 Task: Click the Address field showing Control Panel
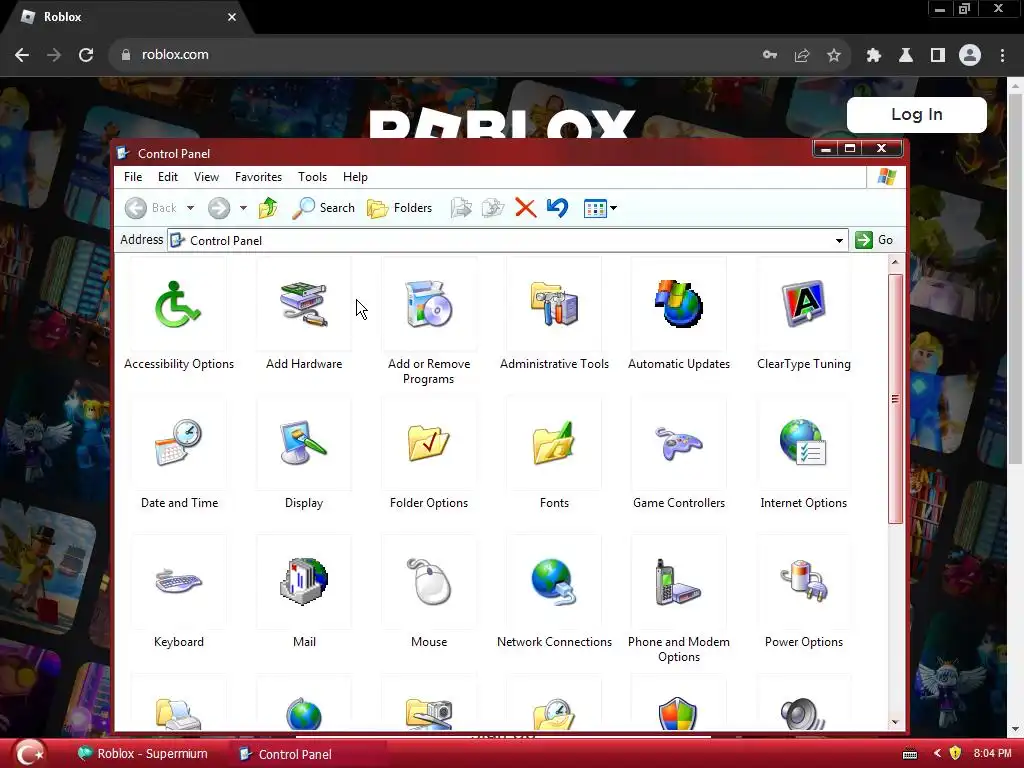tap(507, 240)
